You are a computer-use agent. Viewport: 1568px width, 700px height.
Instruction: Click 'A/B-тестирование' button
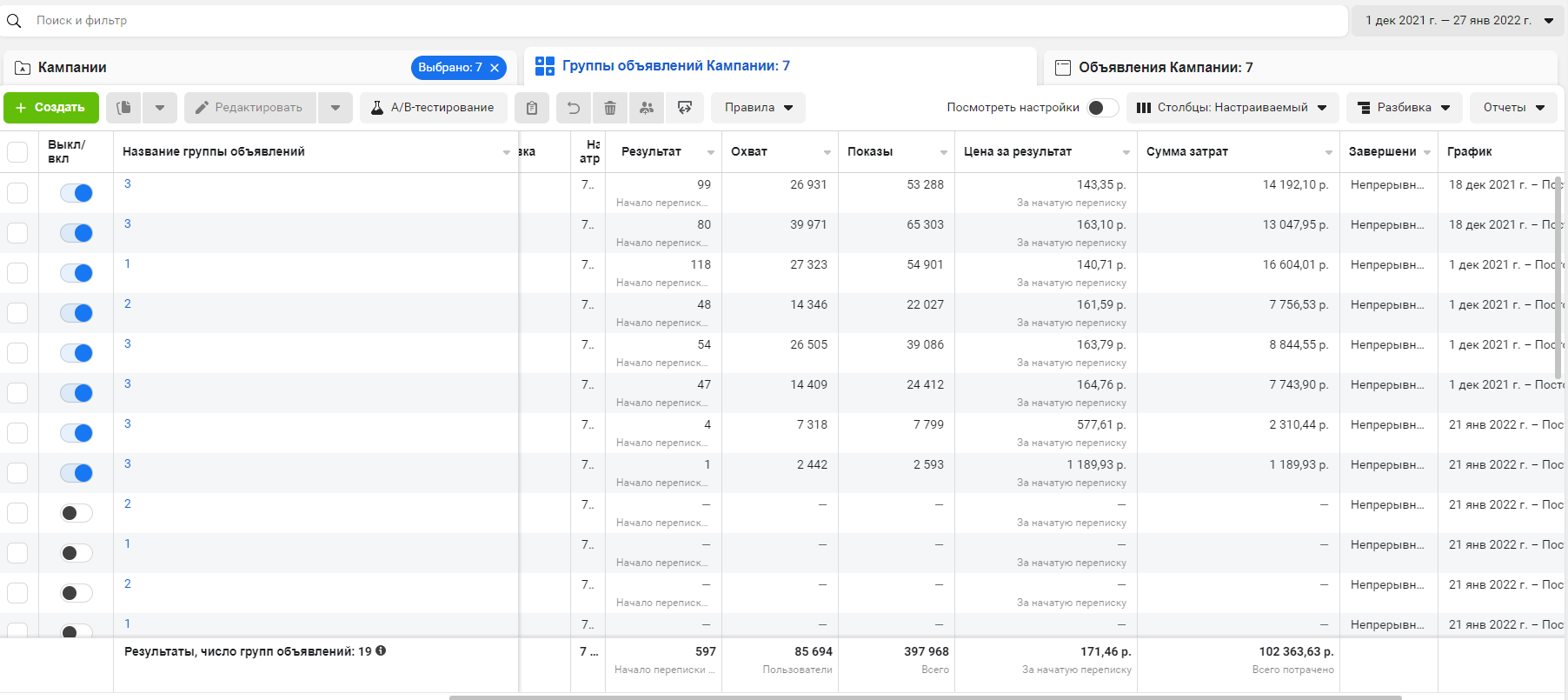(433, 108)
